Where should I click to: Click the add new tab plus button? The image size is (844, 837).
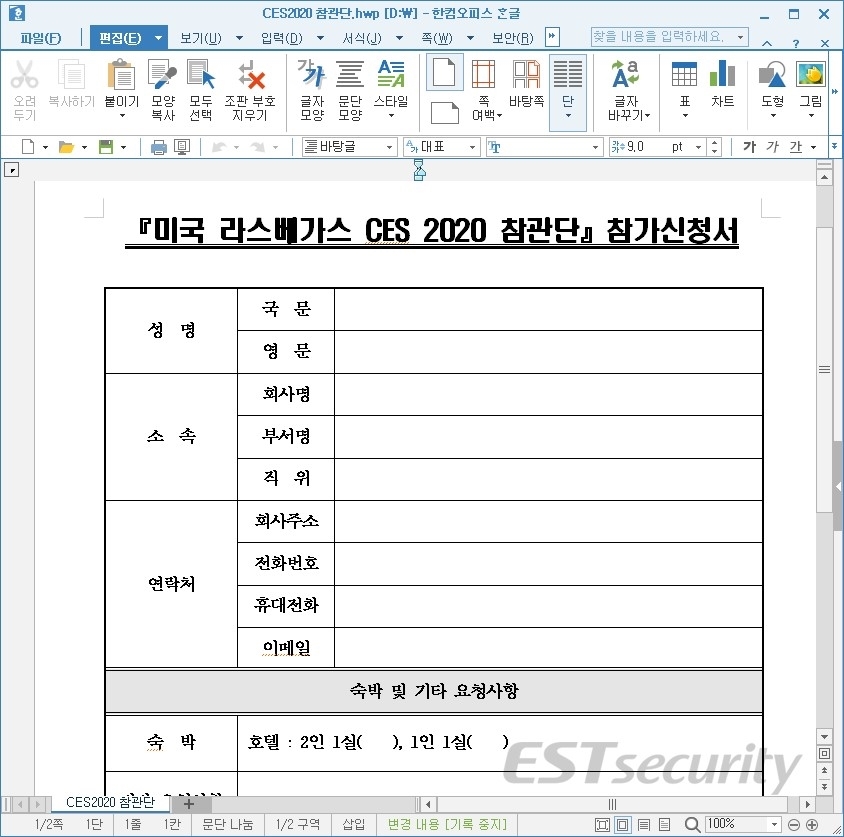tap(189, 804)
